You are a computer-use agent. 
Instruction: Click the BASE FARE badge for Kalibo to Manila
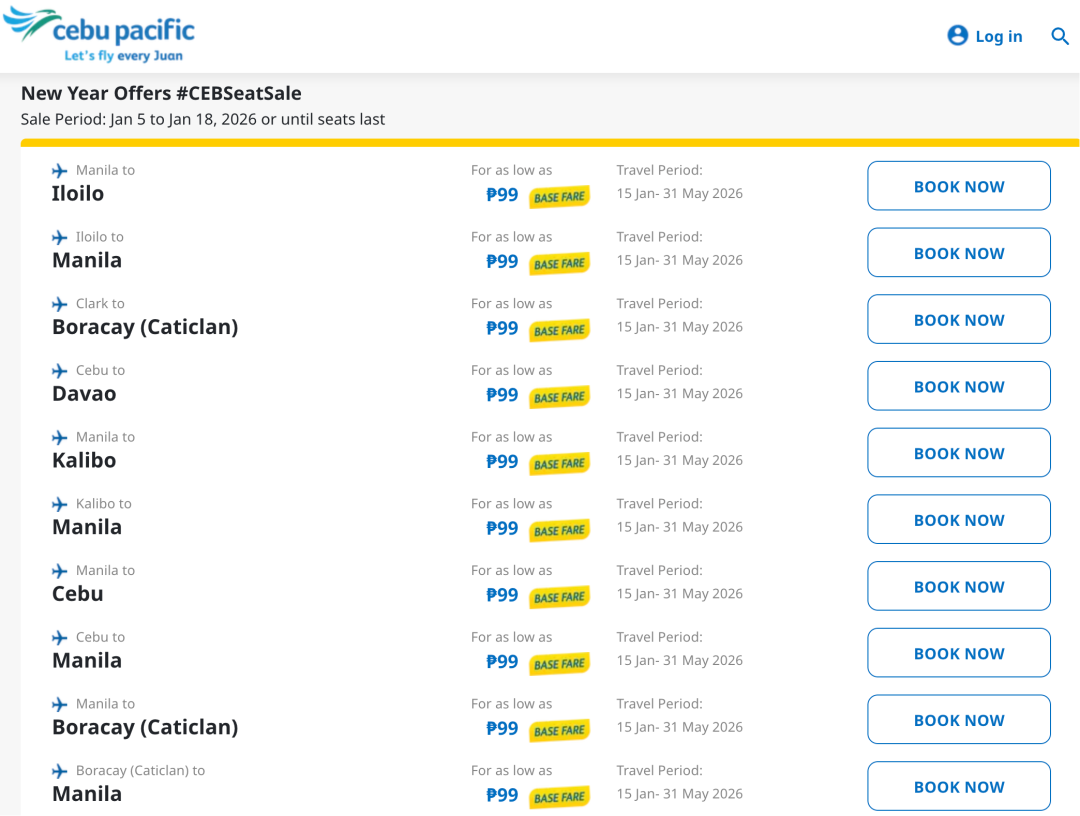coord(559,530)
